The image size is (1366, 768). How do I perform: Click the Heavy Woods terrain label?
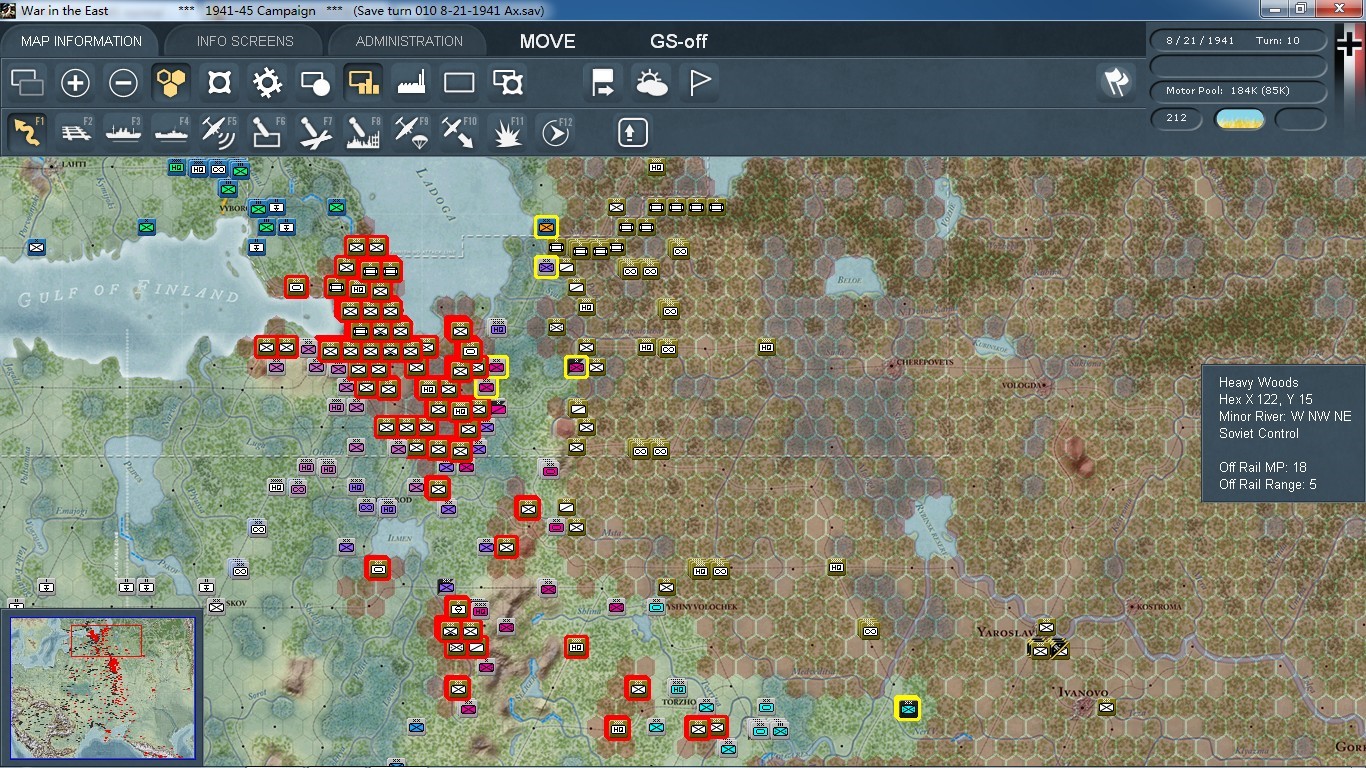click(x=1259, y=382)
